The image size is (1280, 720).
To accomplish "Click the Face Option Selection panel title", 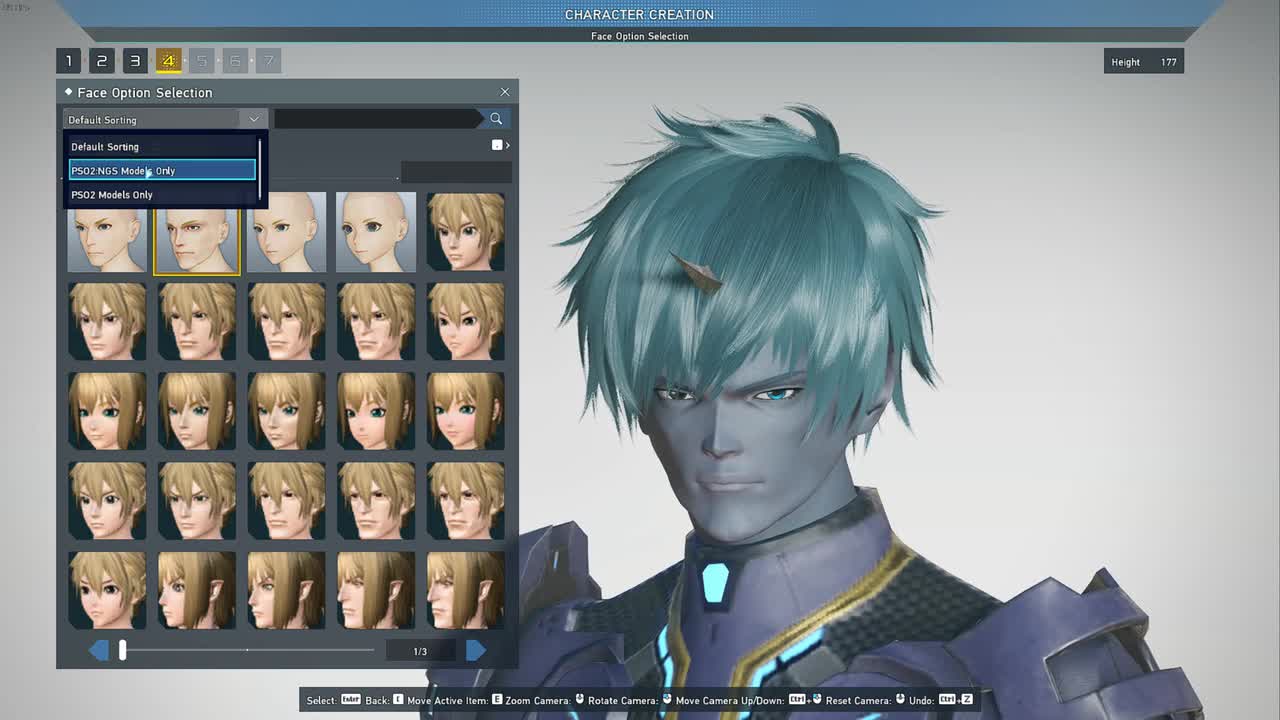I will coord(145,93).
